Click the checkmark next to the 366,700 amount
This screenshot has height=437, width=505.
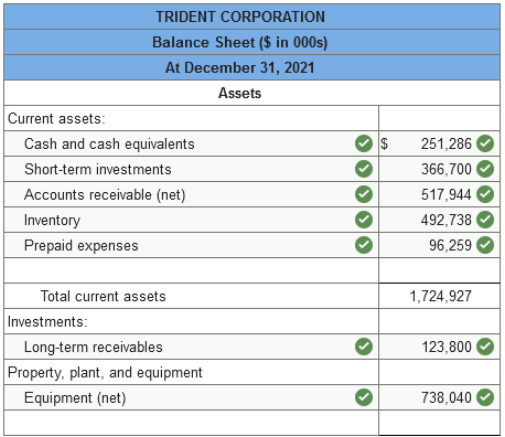click(485, 169)
